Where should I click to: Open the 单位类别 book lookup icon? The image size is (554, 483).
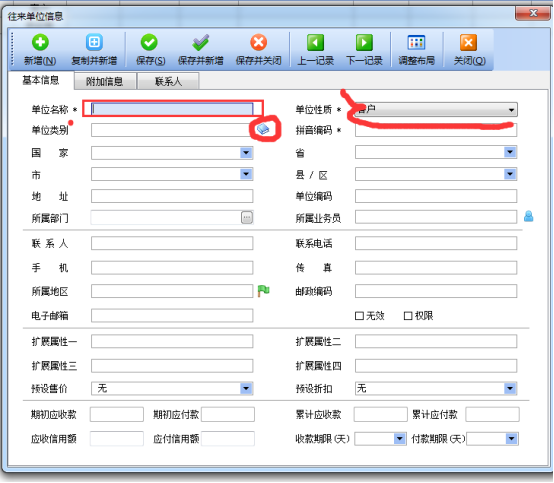point(263,129)
